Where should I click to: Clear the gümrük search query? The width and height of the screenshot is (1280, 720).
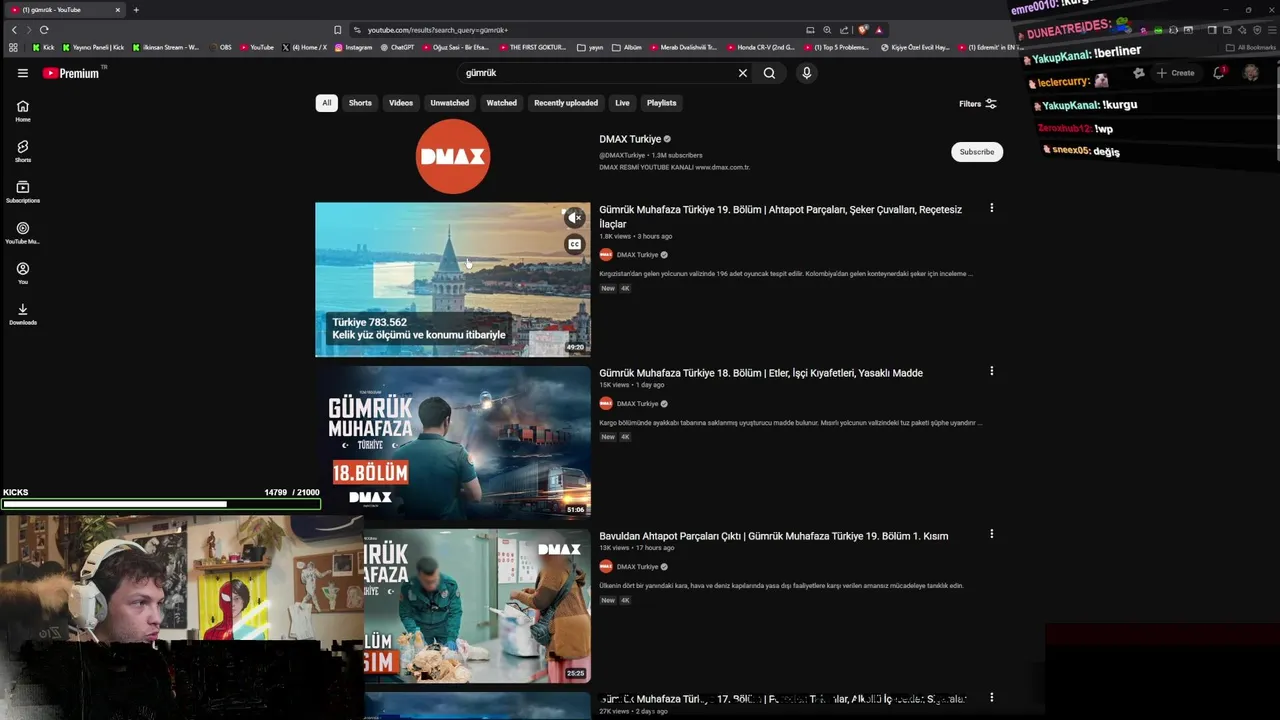point(742,73)
